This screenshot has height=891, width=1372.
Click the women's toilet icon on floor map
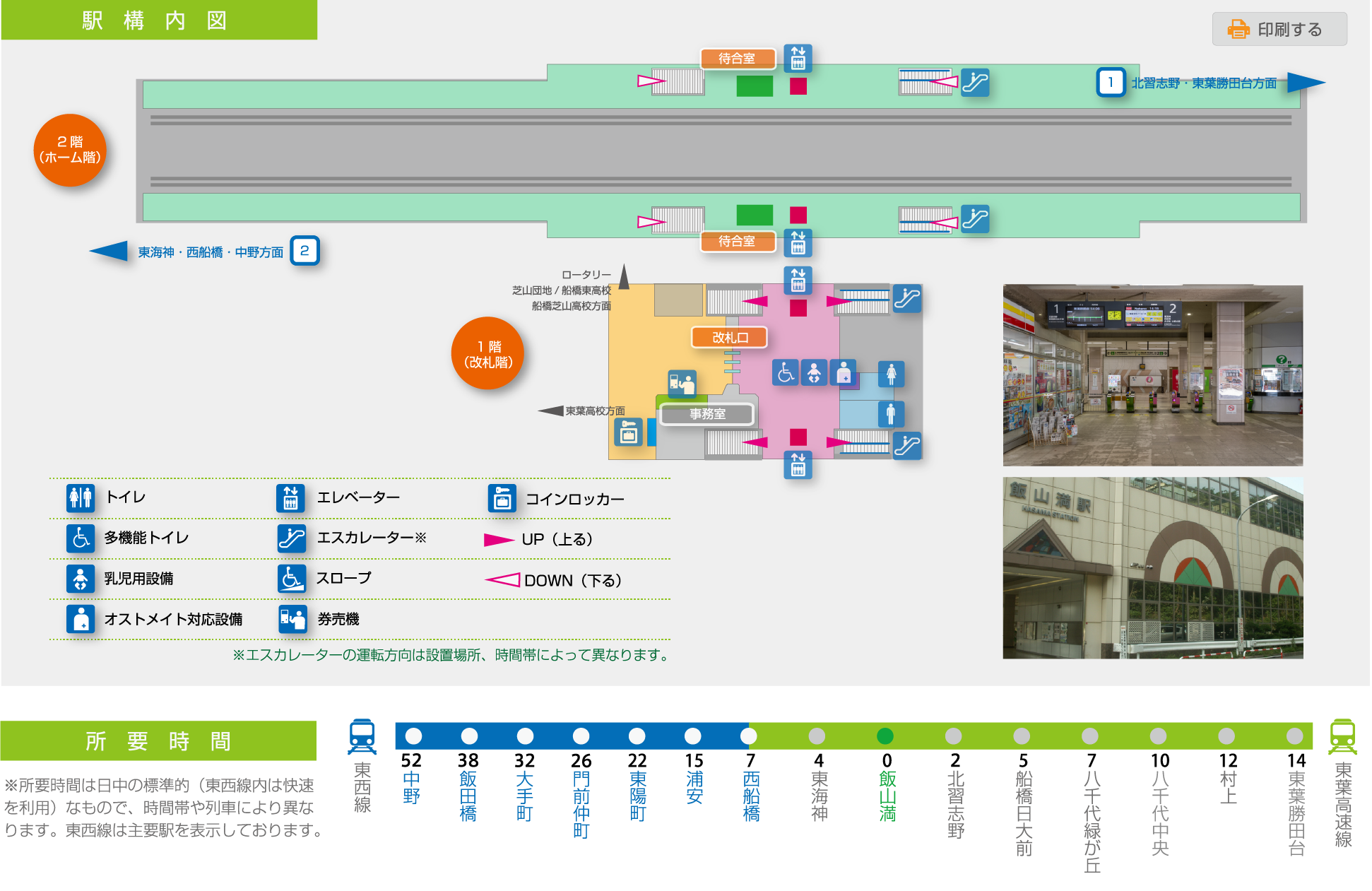(x=891, y=374)
